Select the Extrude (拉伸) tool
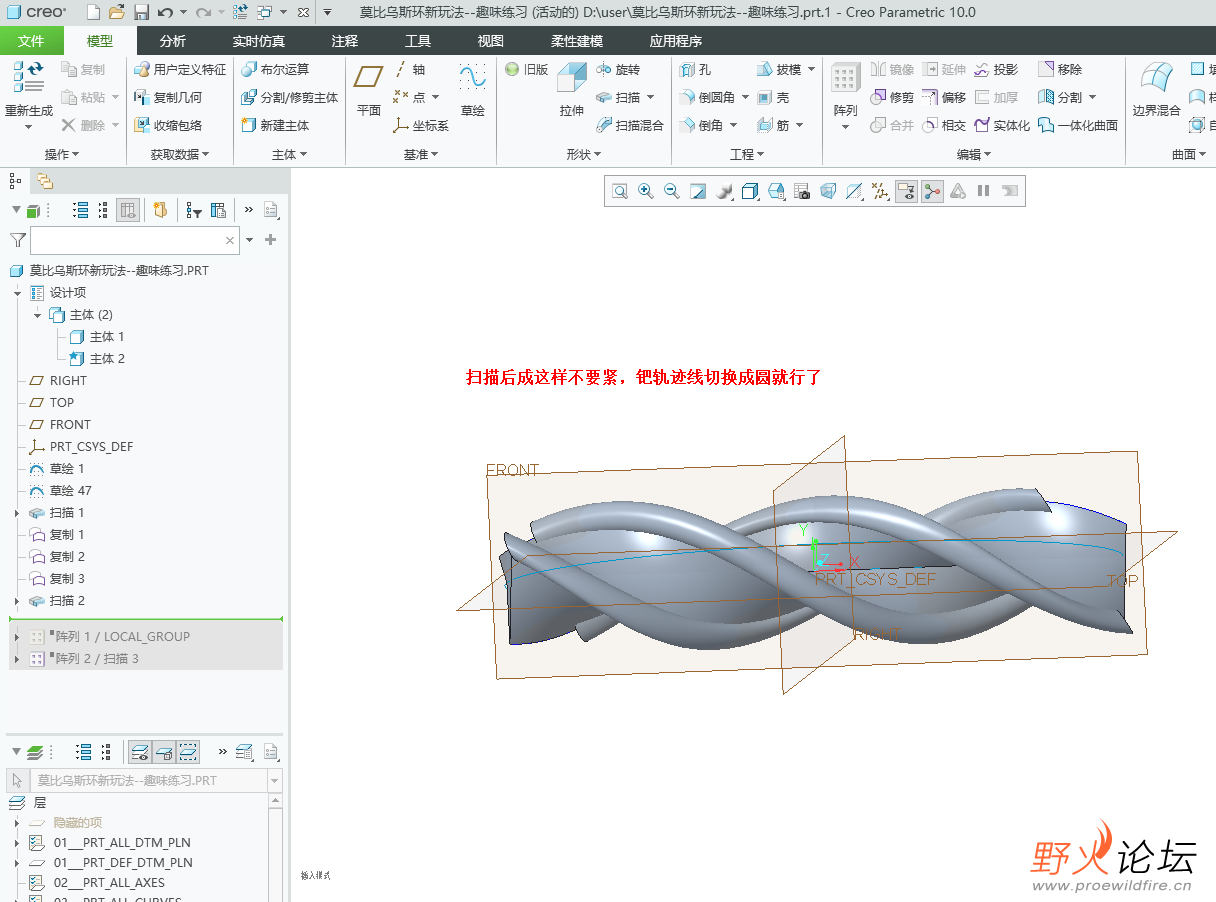The width and height of the screenshot is (1216, 902). coord(572,90)
